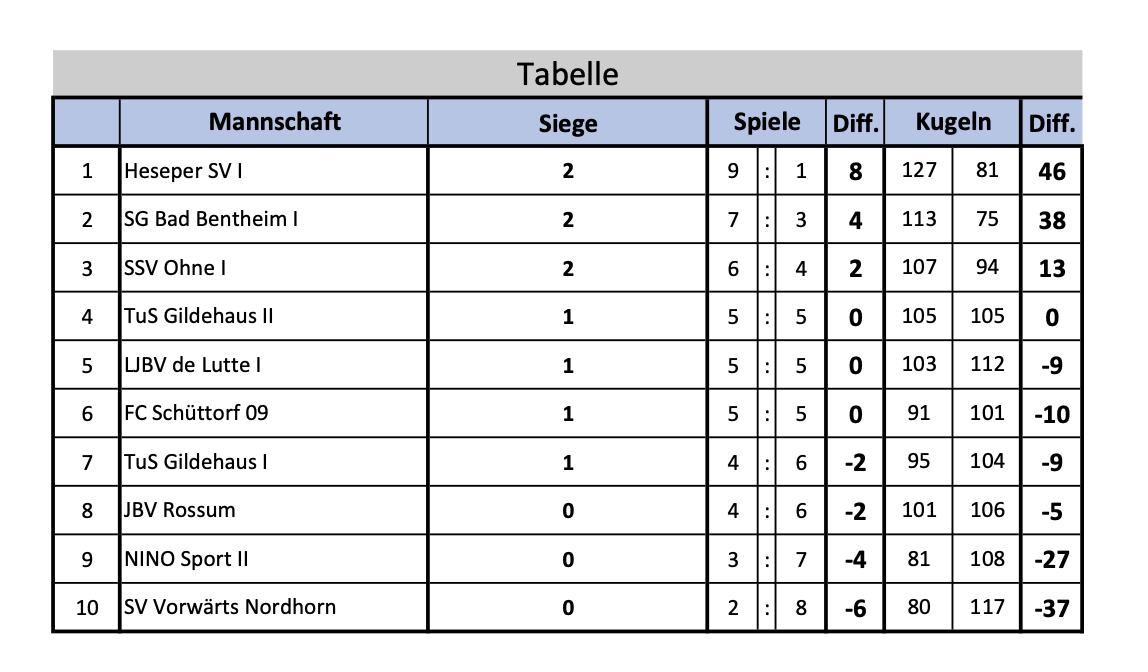1148x672 pixels.
Task: Click the FC Schüttorf 09 team name
Action: (x=196, y=413)
